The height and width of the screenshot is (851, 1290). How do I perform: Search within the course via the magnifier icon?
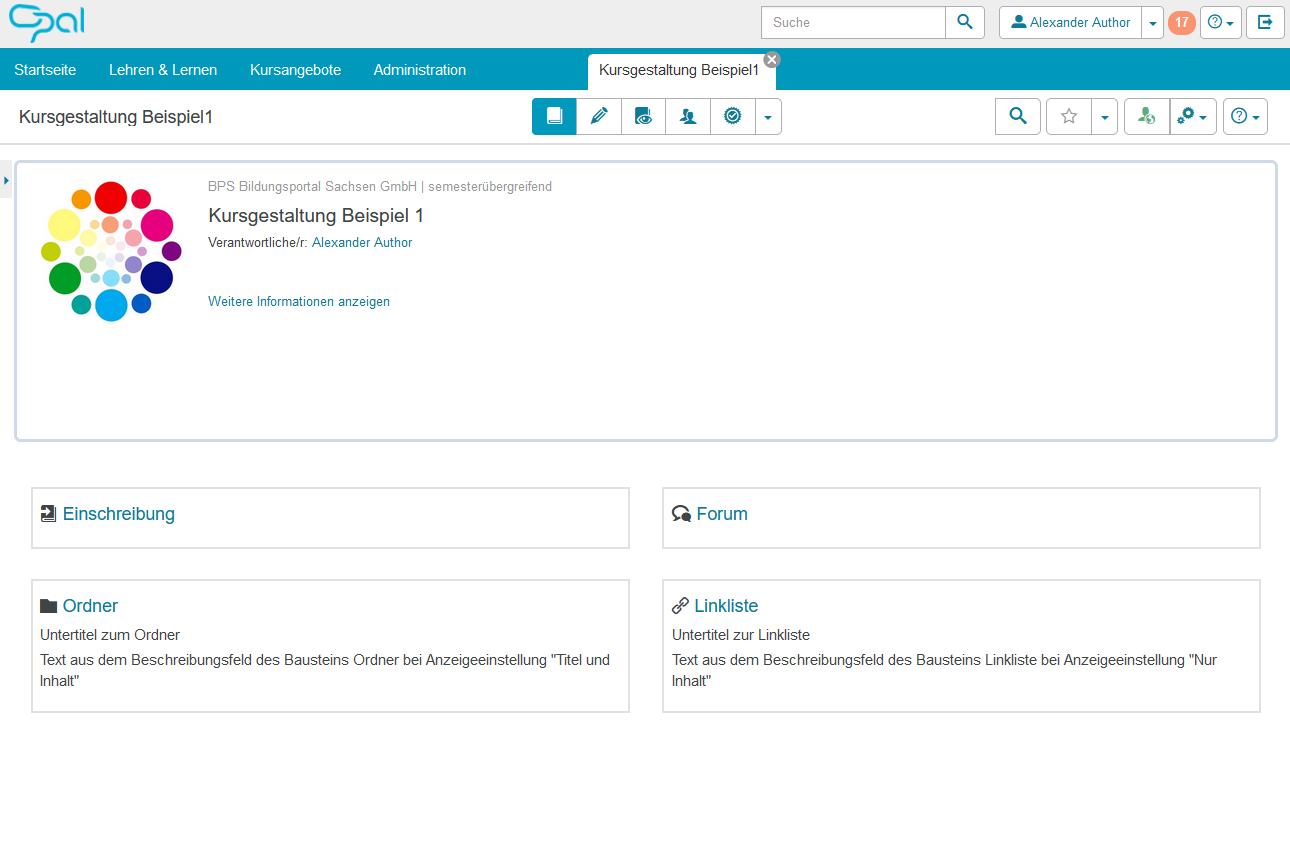[x=1017, y=116]
